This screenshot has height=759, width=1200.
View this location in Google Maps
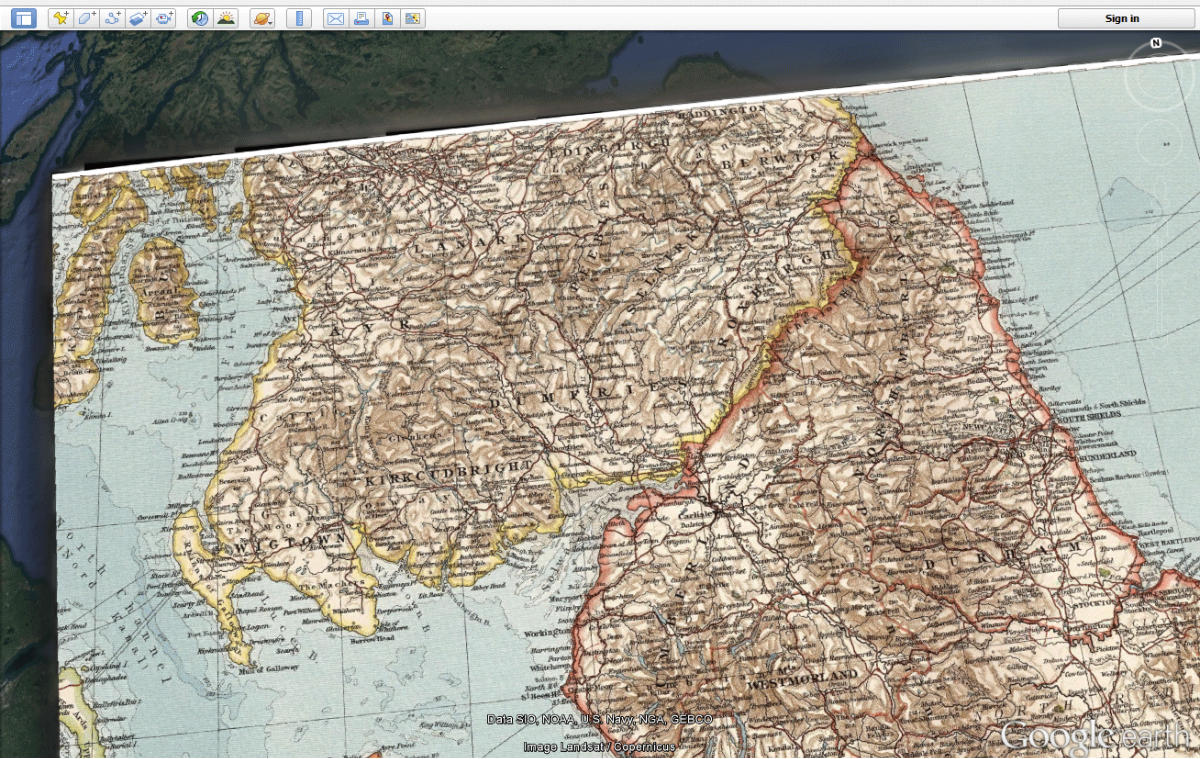click(x=413, y=18)
